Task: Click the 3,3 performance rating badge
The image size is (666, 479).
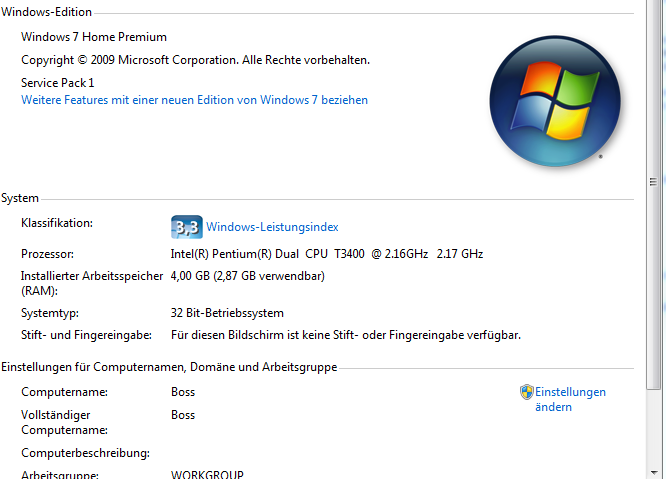Action: tap(186, 227)
